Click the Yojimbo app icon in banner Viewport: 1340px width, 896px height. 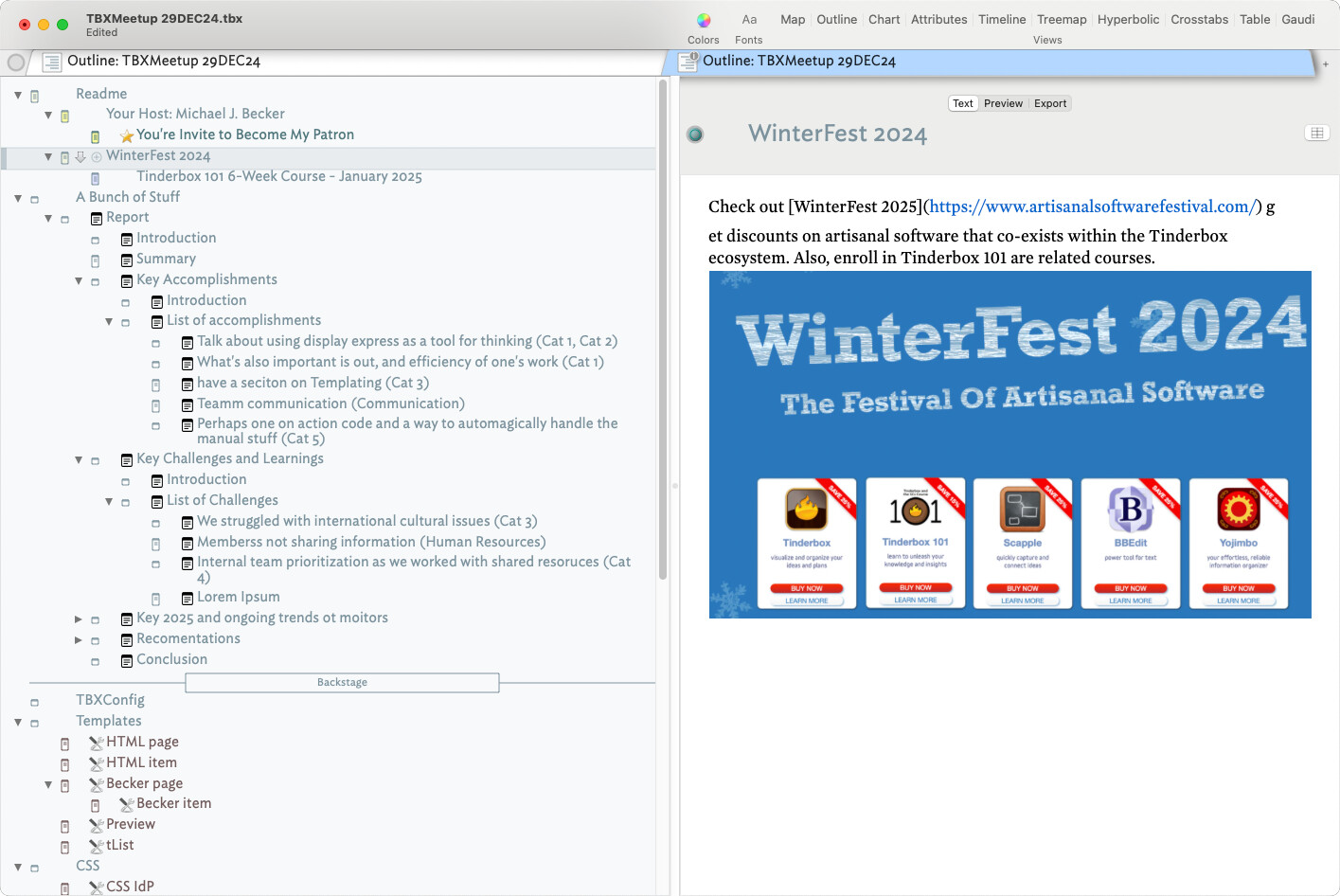(x=1239, y=510)
